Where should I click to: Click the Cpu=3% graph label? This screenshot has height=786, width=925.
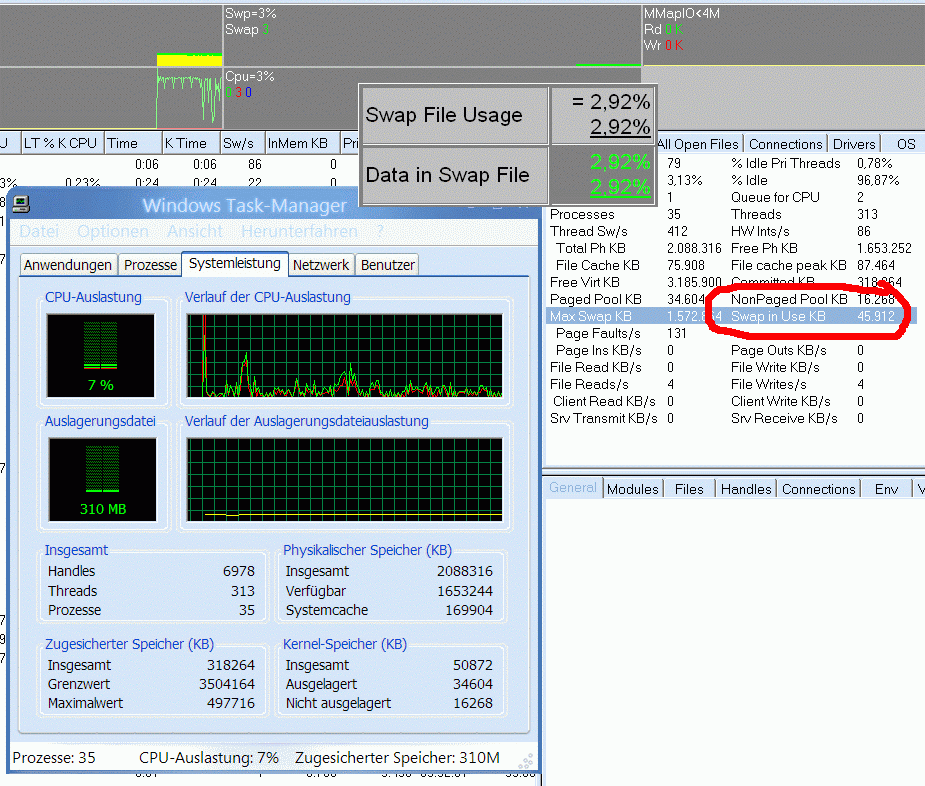(x=250, y=76)
